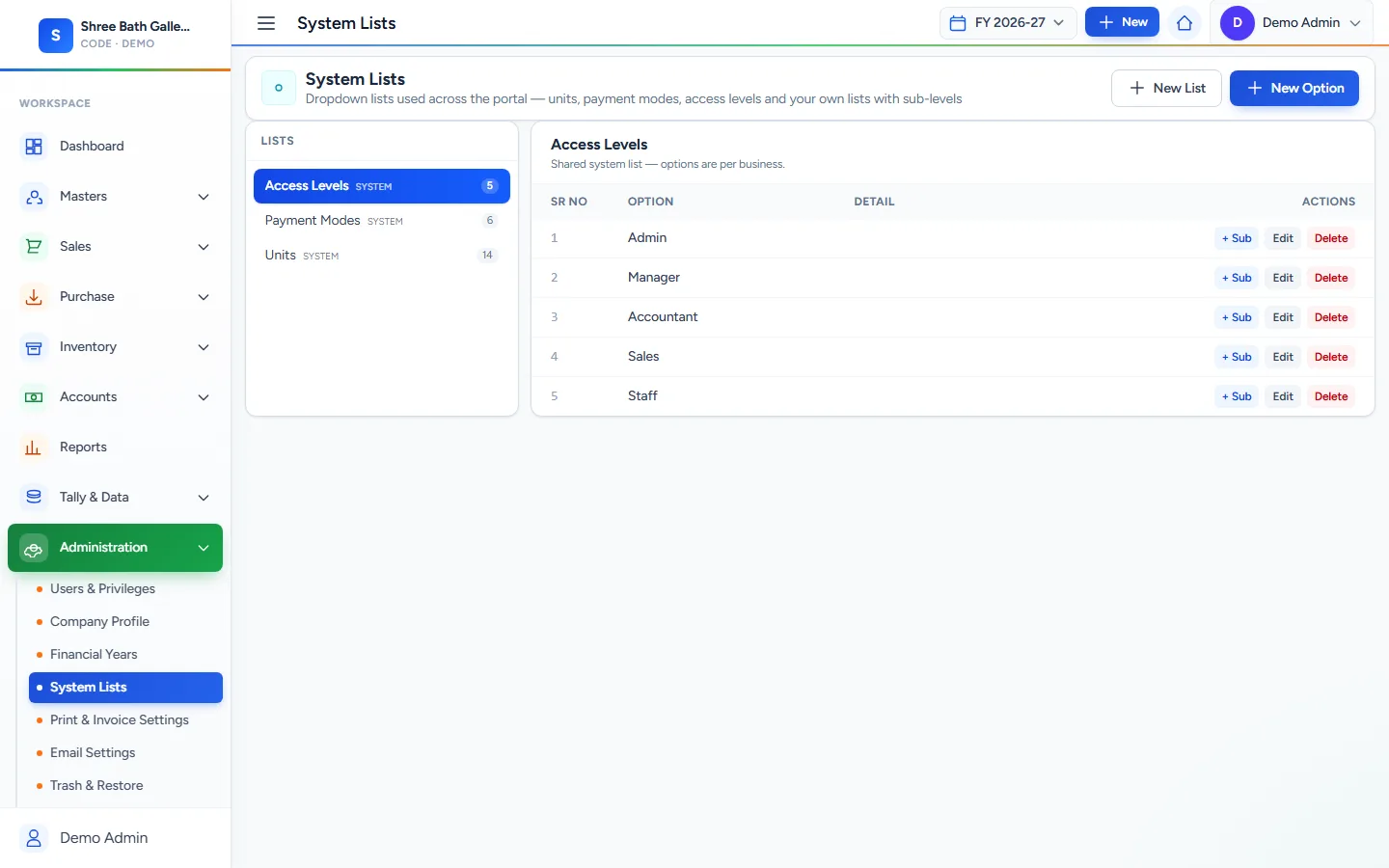
Task: Add a sub-level to Accountant
Action: pos(1237,317)
